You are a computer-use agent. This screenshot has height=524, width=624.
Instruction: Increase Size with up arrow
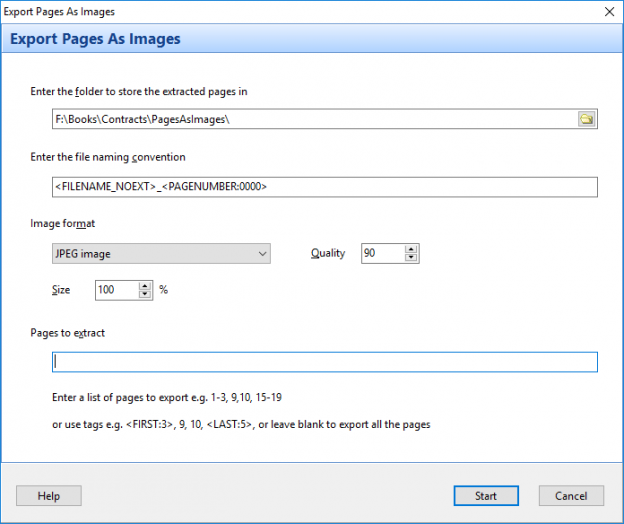145,286
